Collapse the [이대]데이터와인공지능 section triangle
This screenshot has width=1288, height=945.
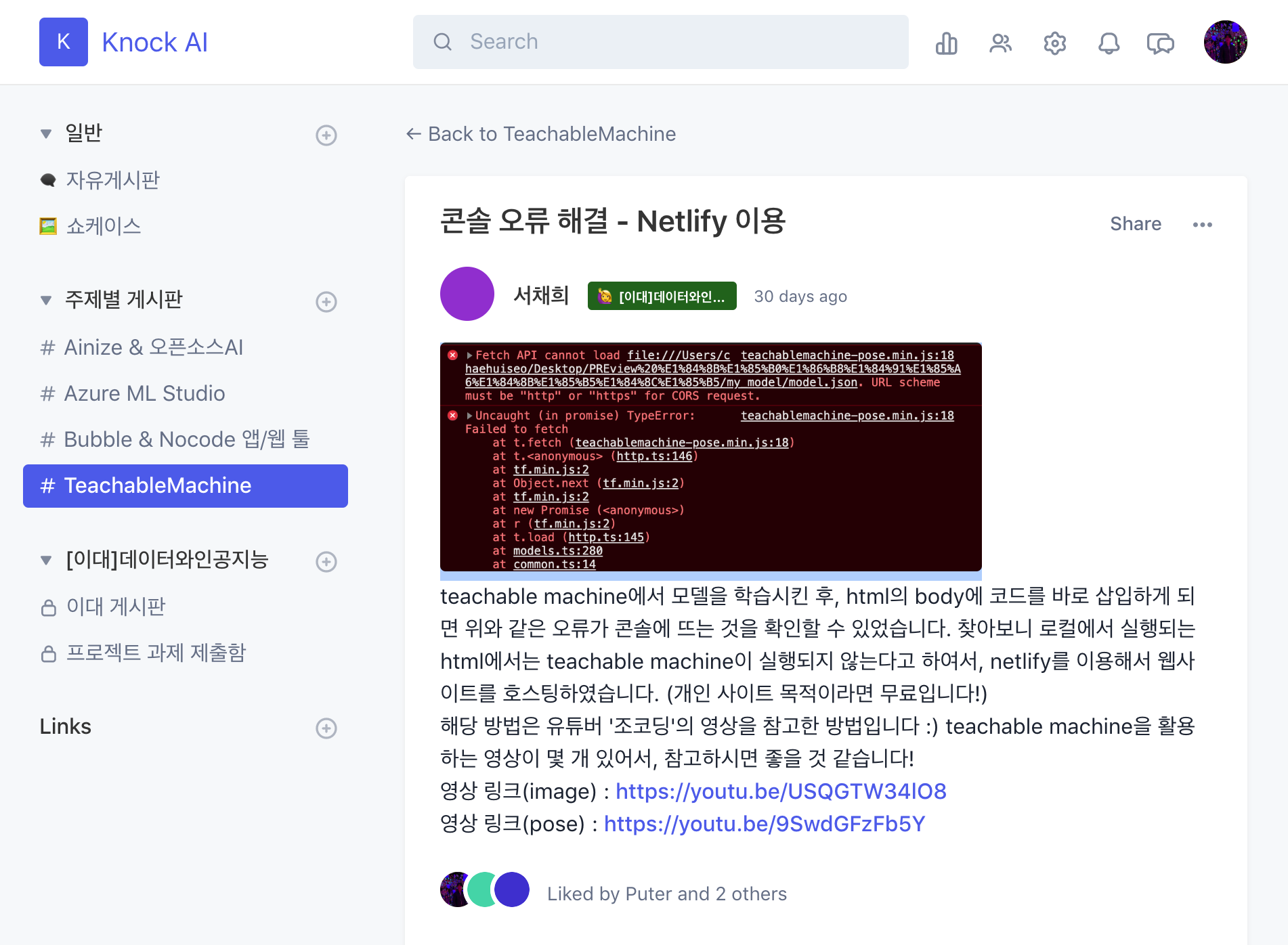[46, 560]
